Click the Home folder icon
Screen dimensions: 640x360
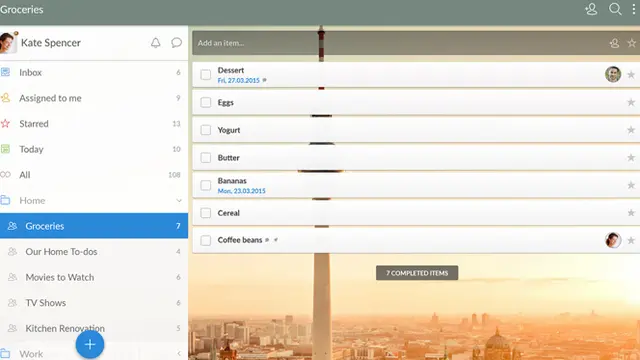click(5, 200)
